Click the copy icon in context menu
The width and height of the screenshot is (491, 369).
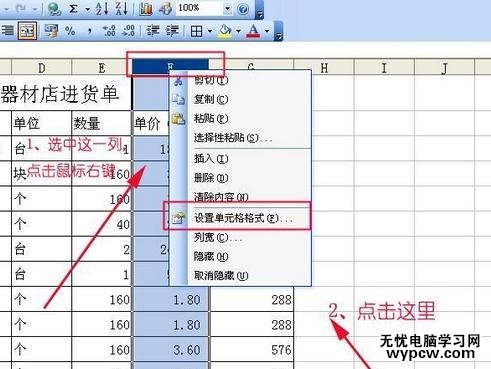click(x=178, y=99)
